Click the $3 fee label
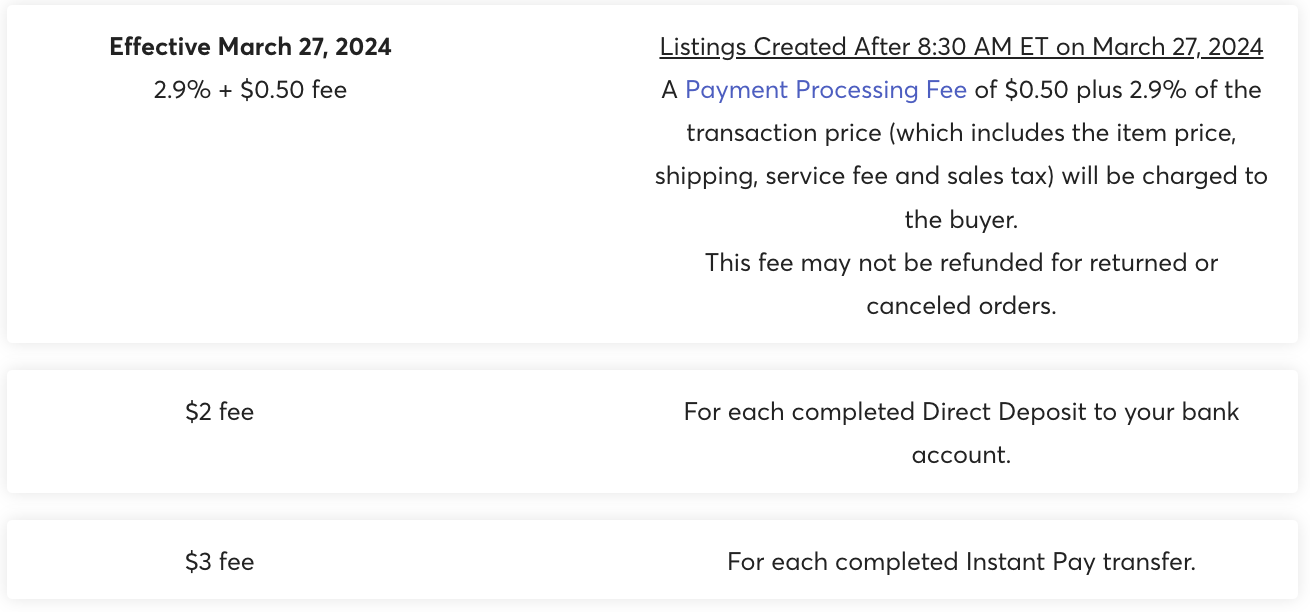The image size is (1310, 612). [x=220, y=562]
